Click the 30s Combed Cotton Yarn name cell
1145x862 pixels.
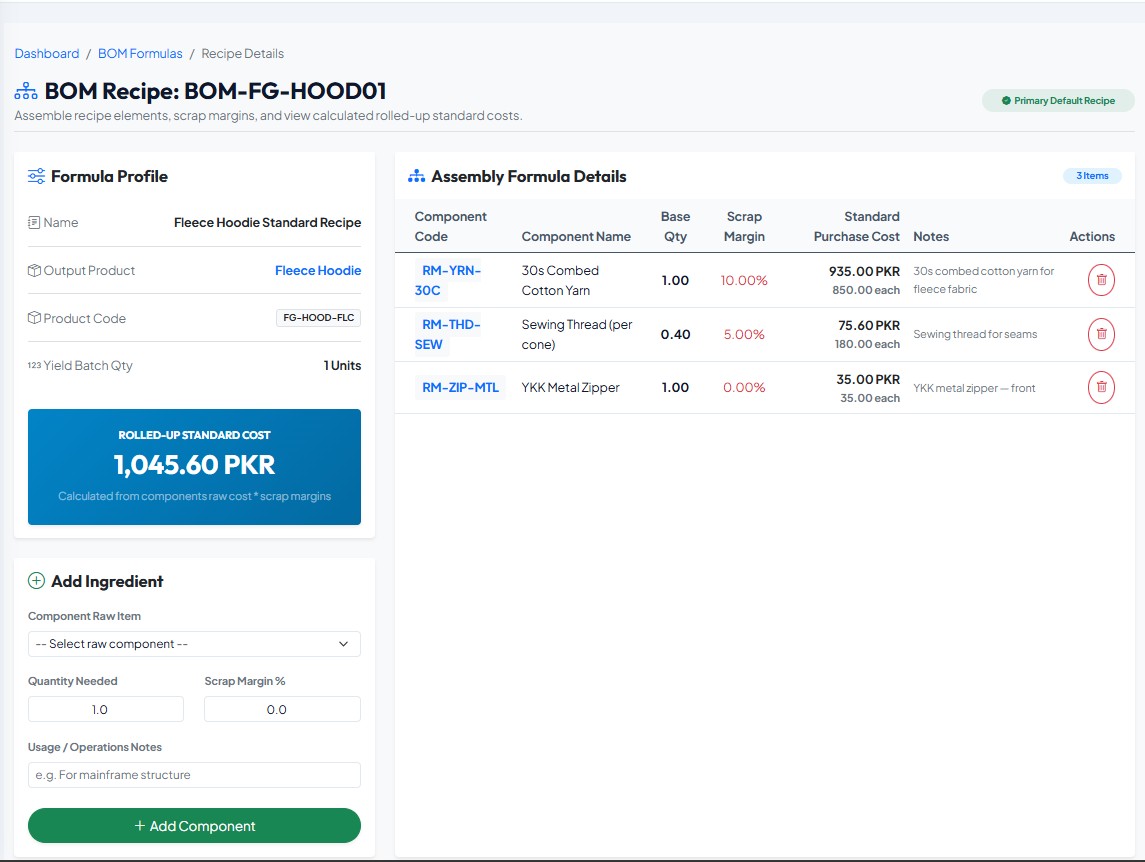pos(560,280)
